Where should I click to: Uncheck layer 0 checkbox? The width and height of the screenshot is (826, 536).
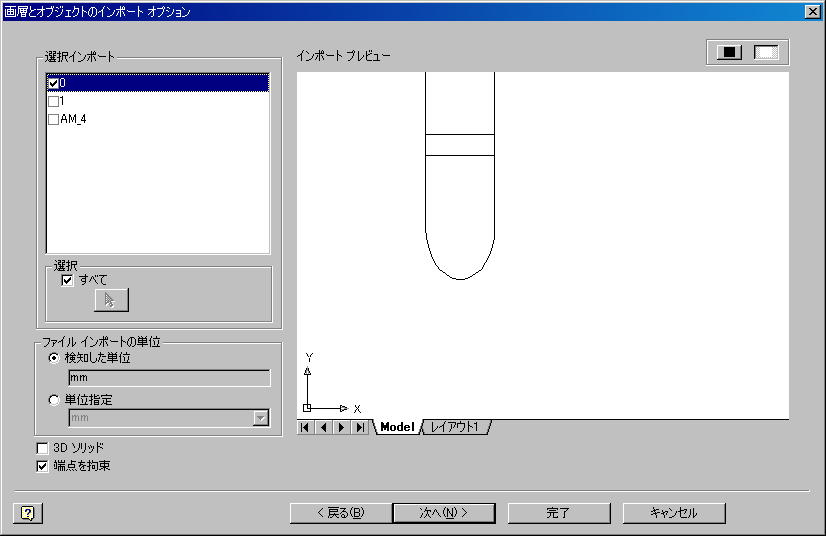(53, 83)
